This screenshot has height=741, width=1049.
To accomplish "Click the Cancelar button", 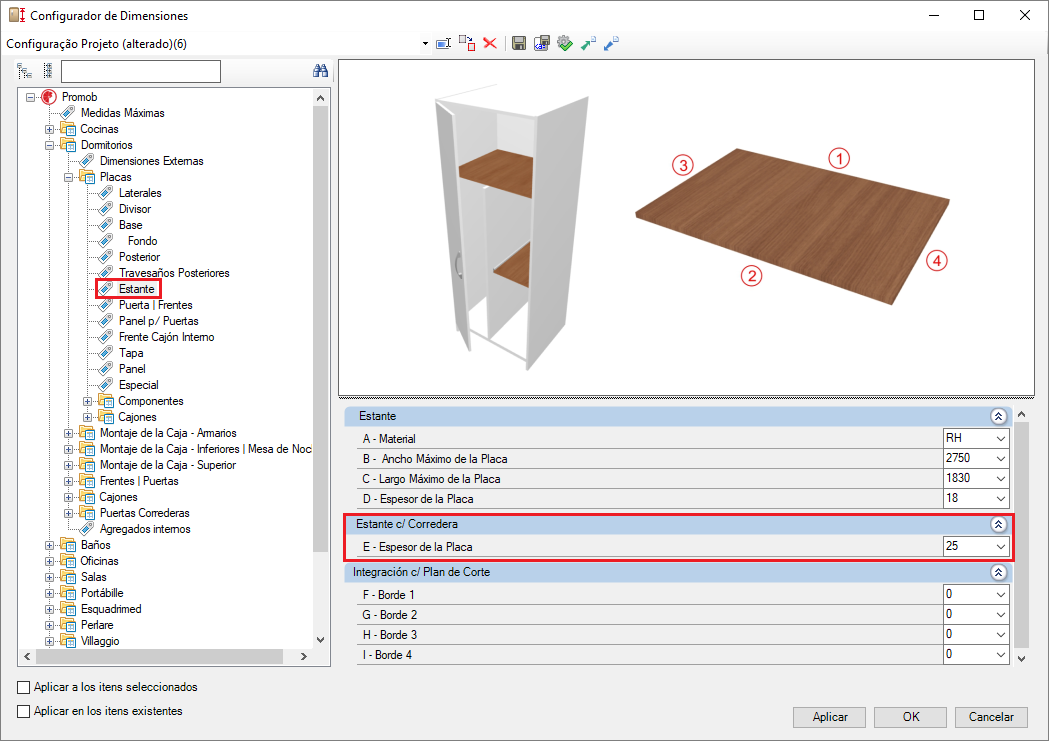I will click(991, 717).
